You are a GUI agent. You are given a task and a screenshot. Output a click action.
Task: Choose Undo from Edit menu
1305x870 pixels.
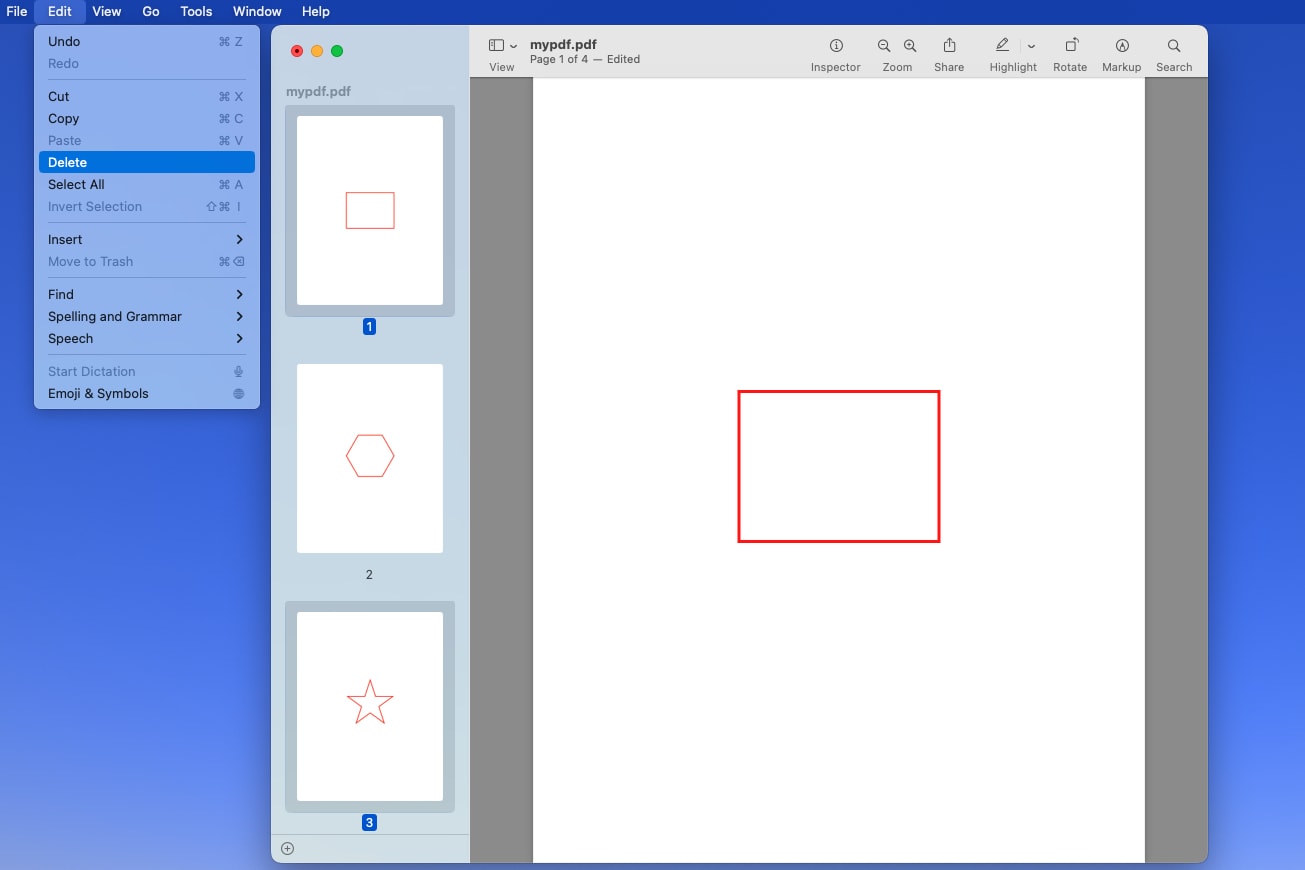(146, 41)
